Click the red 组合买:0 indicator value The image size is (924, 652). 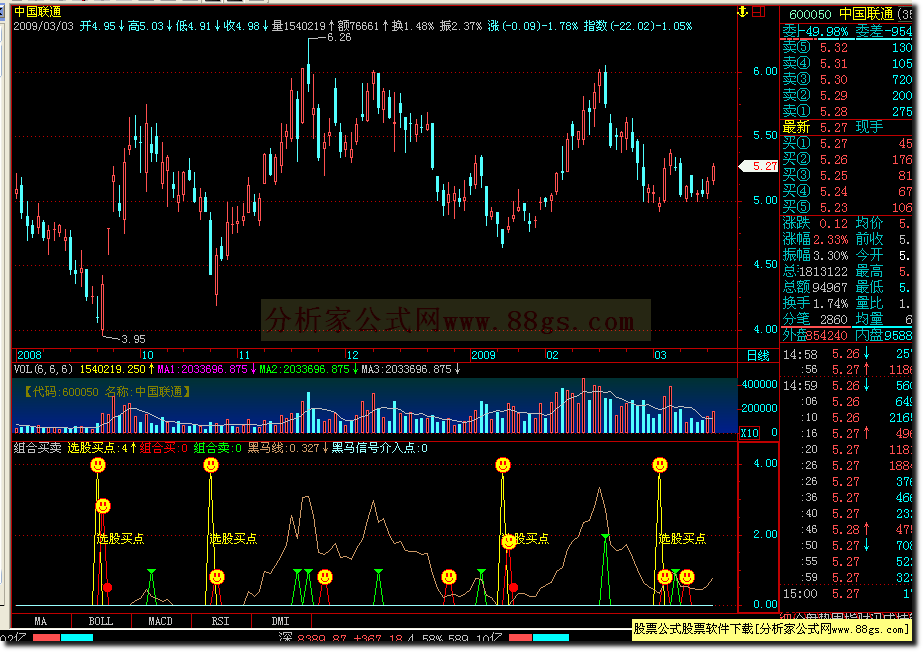(163, 449)
